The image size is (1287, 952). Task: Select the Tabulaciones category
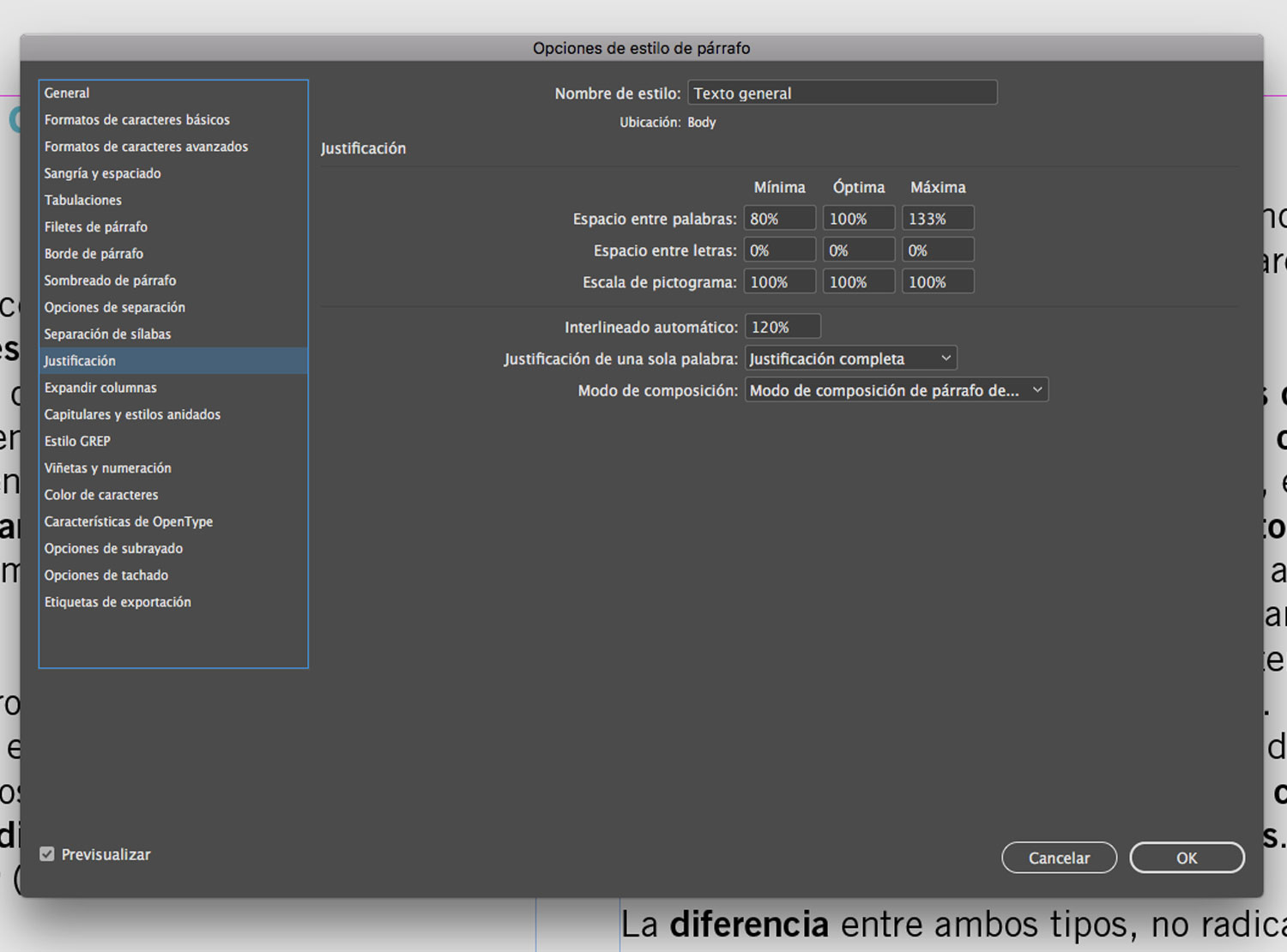point(83,200)
